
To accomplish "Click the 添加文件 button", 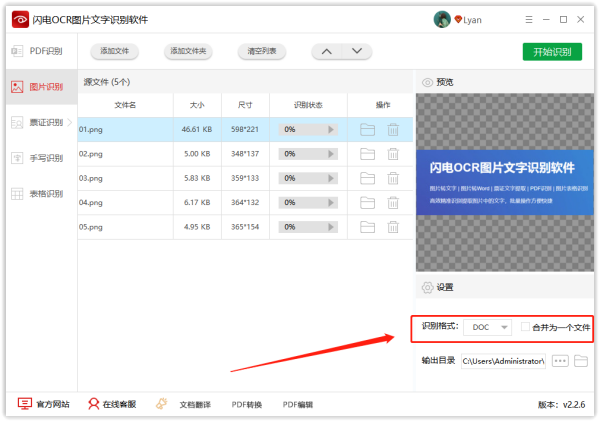I will click(x=113, y=51).
